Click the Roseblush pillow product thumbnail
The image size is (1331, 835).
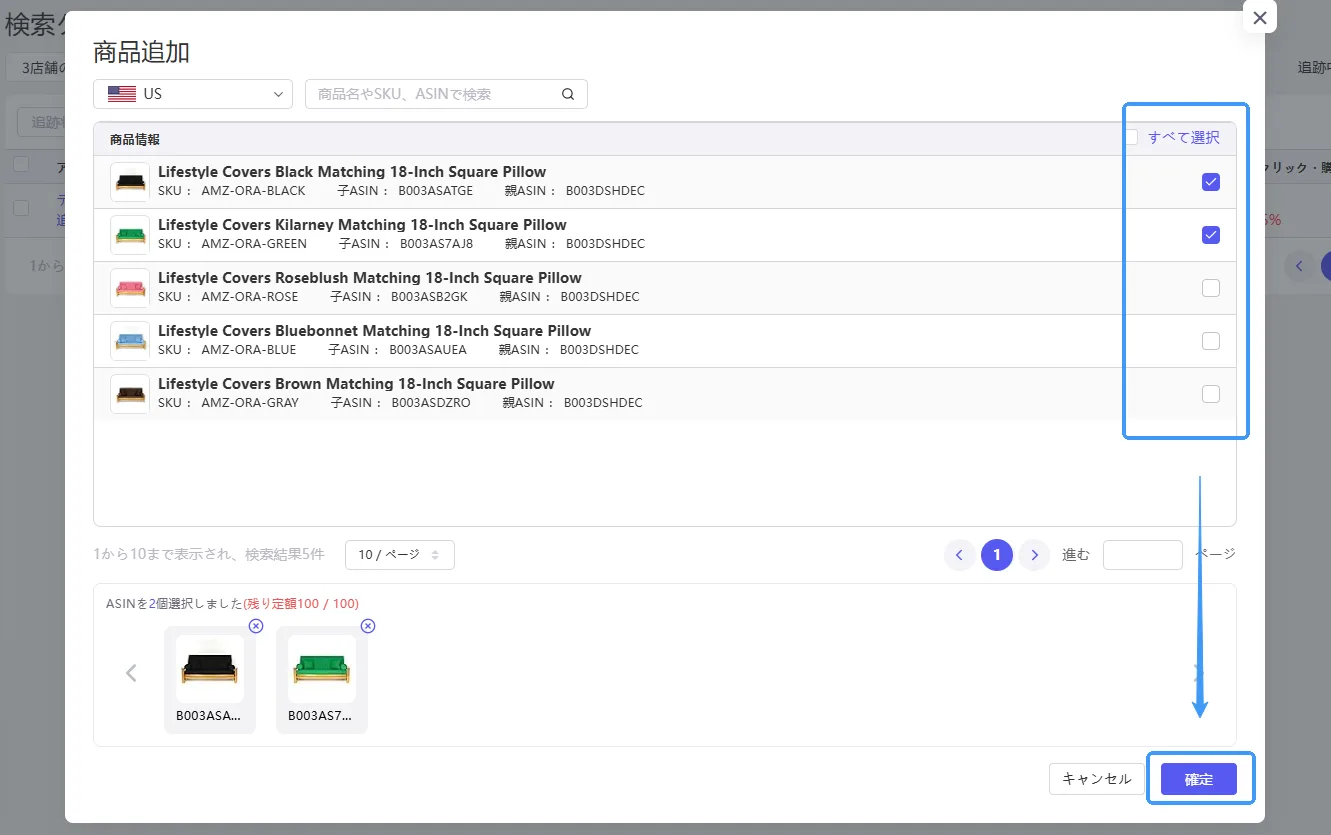click(130, 288)
